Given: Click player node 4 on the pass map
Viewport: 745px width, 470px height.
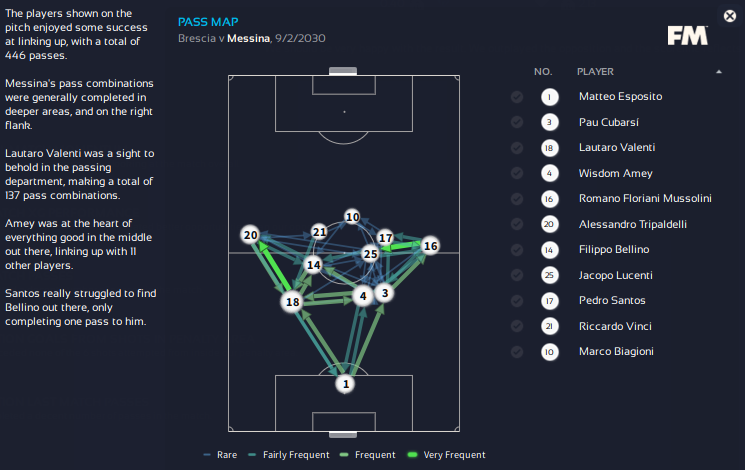Looking at the screenshot, I should (364, 295).
